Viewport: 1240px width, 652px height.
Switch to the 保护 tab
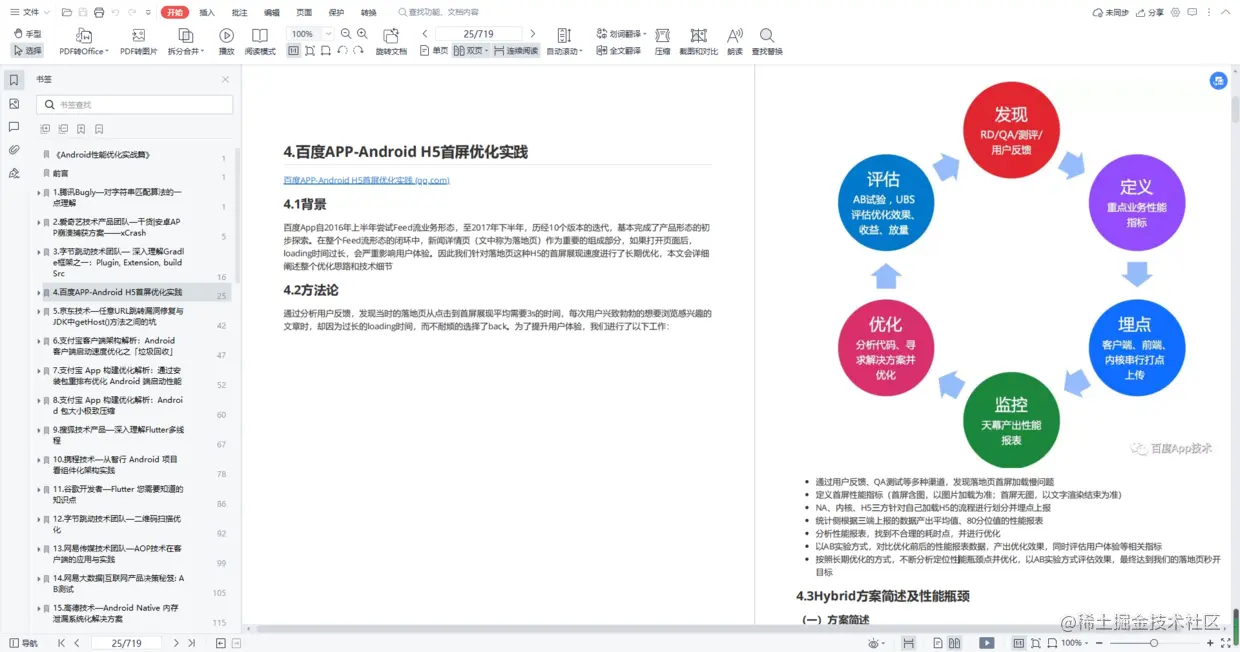pyautogui.click(x=336, y=13)
